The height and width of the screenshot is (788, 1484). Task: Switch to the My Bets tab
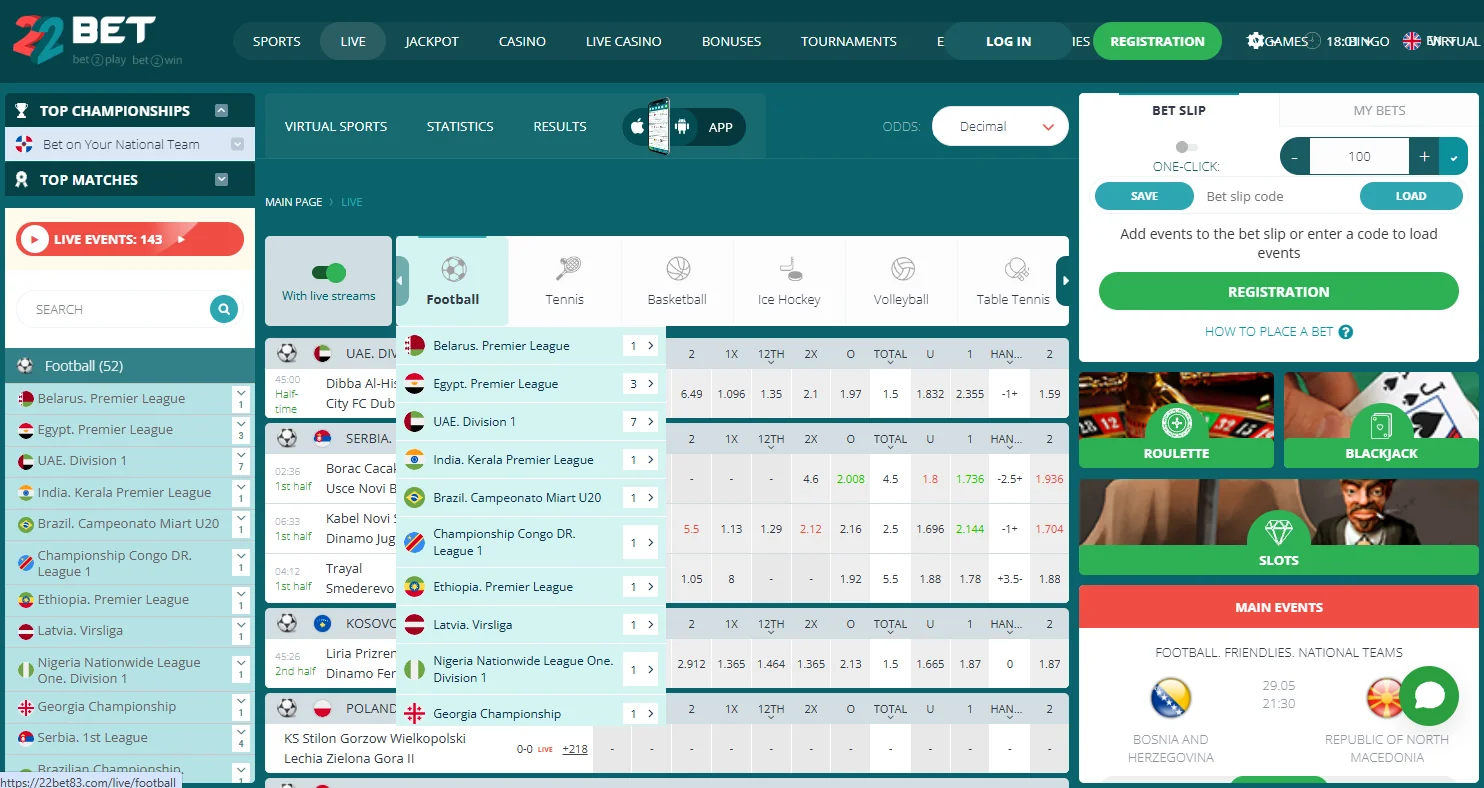coord(1379,110)
